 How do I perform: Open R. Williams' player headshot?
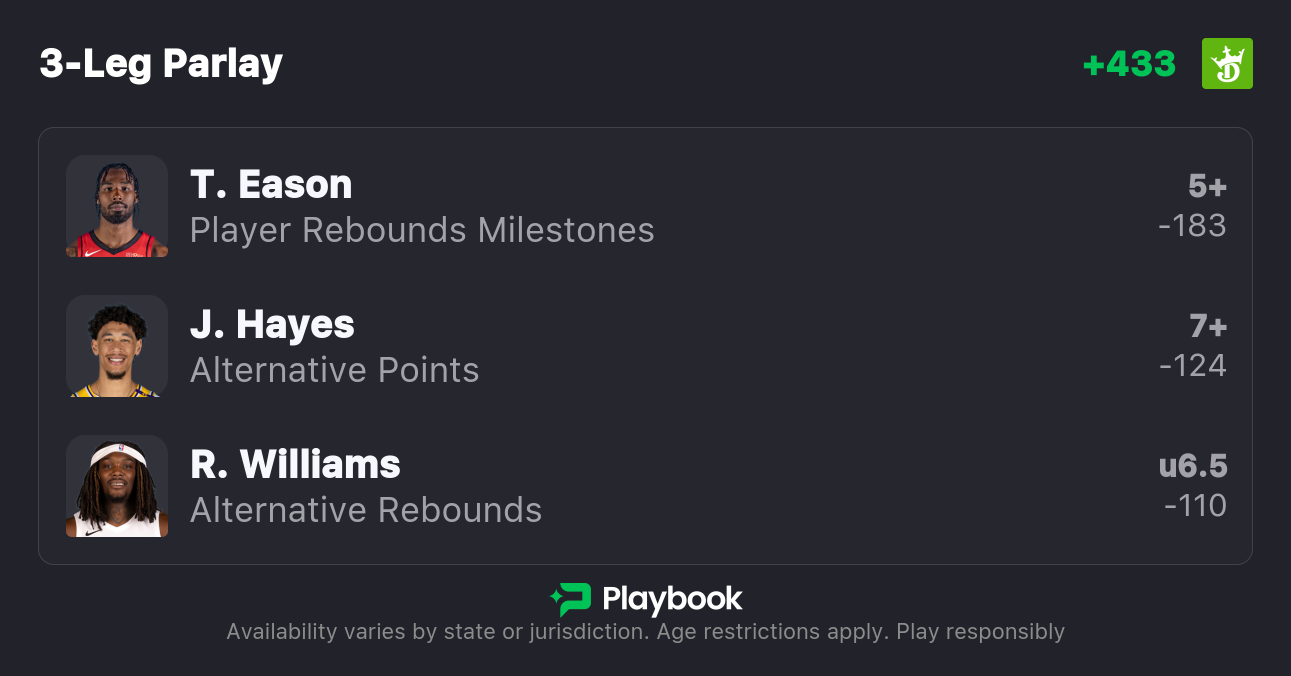click(x=117, y=486)
